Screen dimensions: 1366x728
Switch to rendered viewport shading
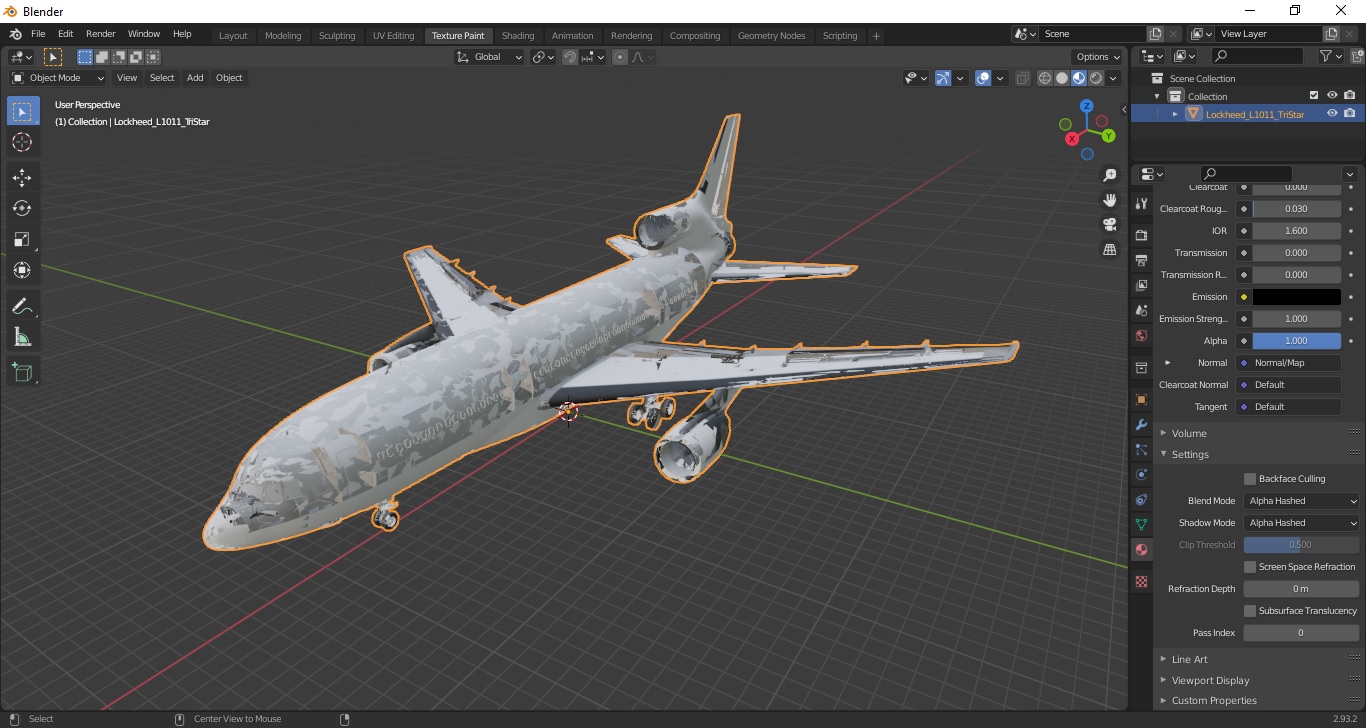(x=1096, y=78)
